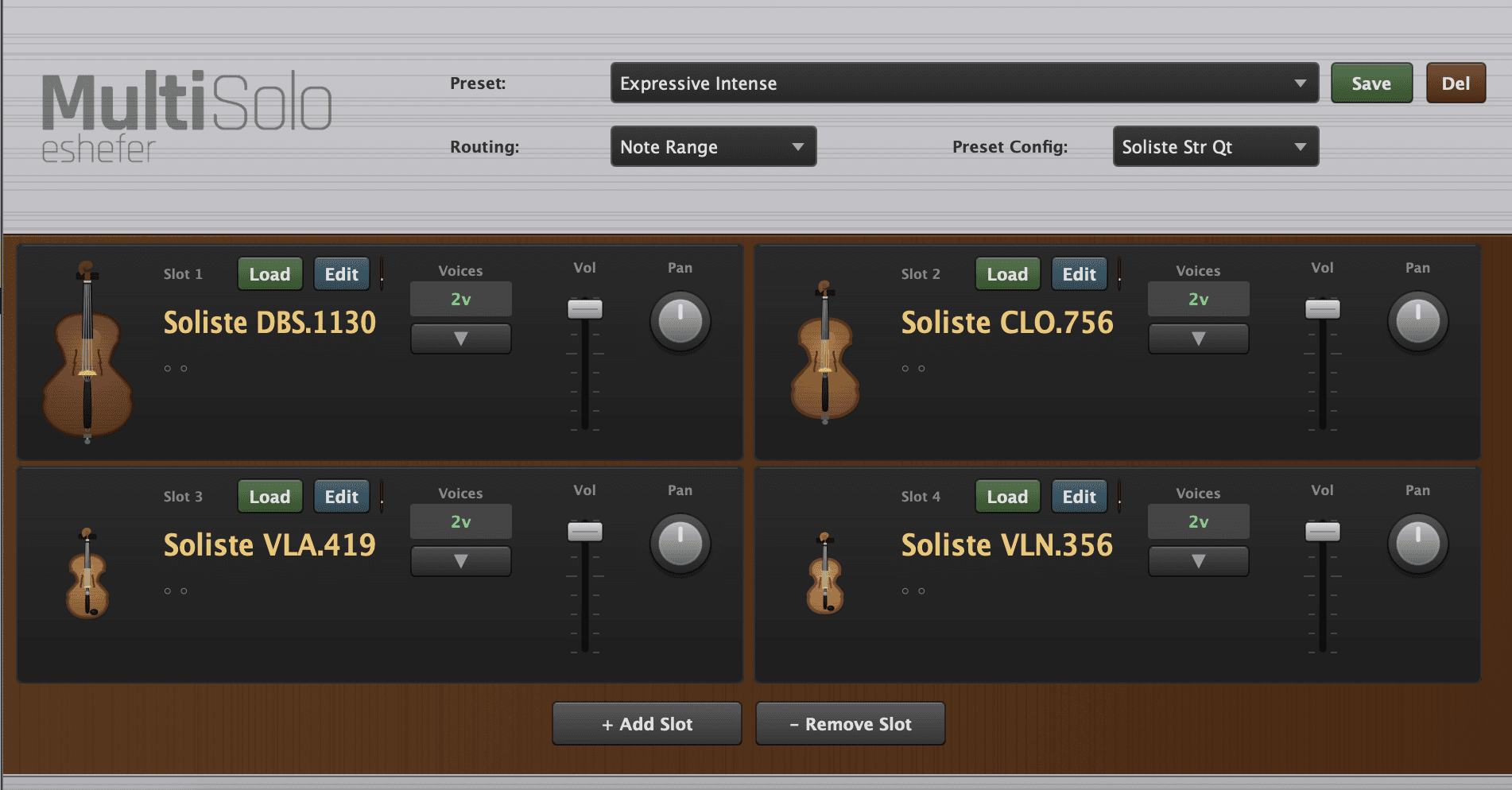Click the Add Slot button

(x=646, y=723)
